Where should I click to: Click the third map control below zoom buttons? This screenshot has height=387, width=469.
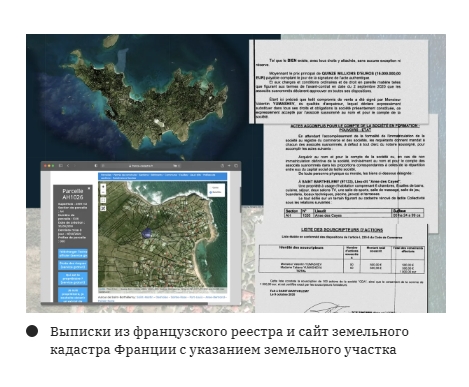103,200
